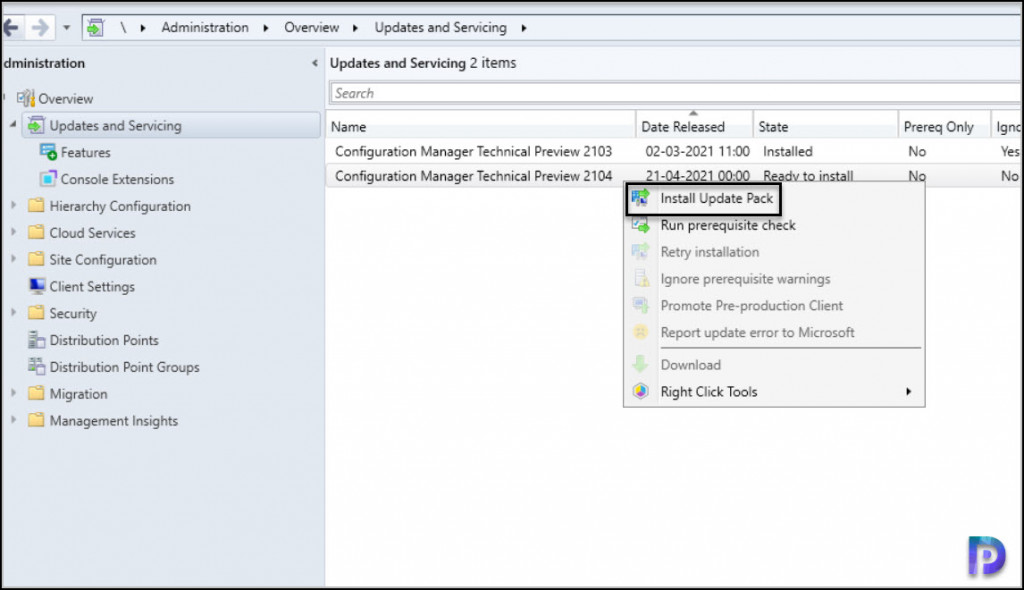Viewport: 1024px width, 590px height.
Task: Open the arrow after Administration in breadcrumb
Action: pyautogui.click(x=266, y=28)
